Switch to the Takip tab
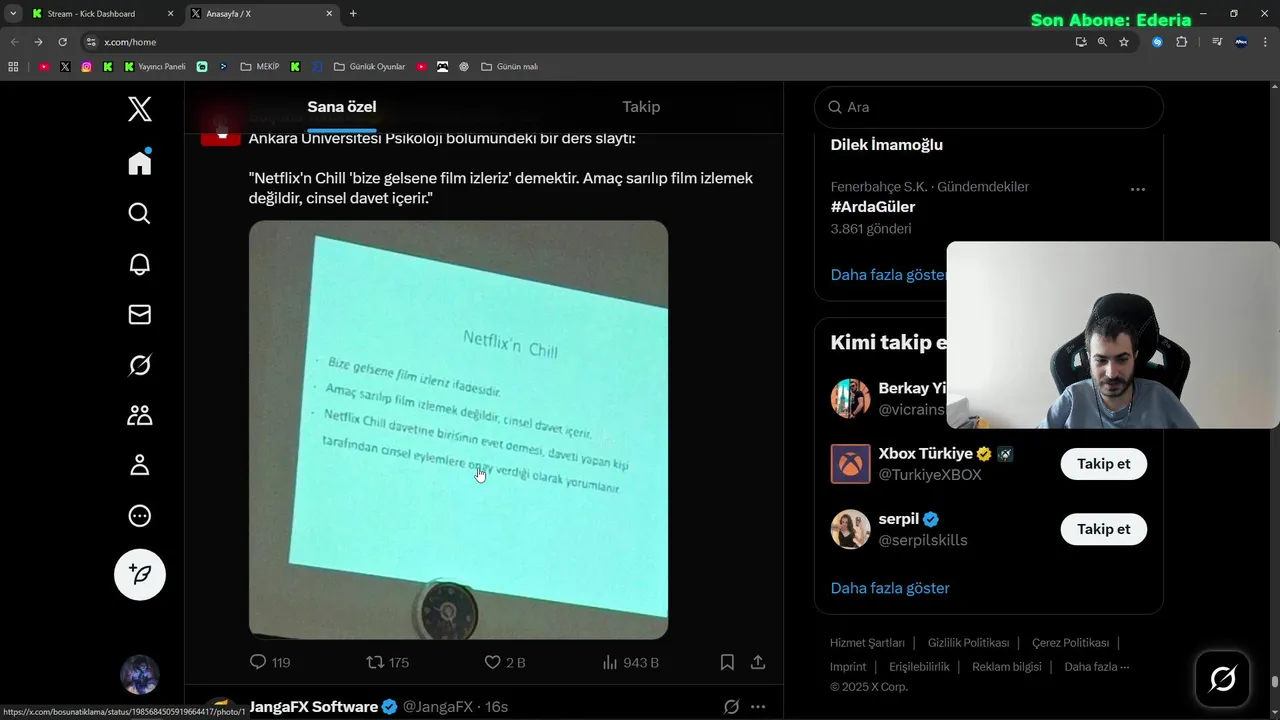This screenshot has height=720, width=1280. [641, 107]
